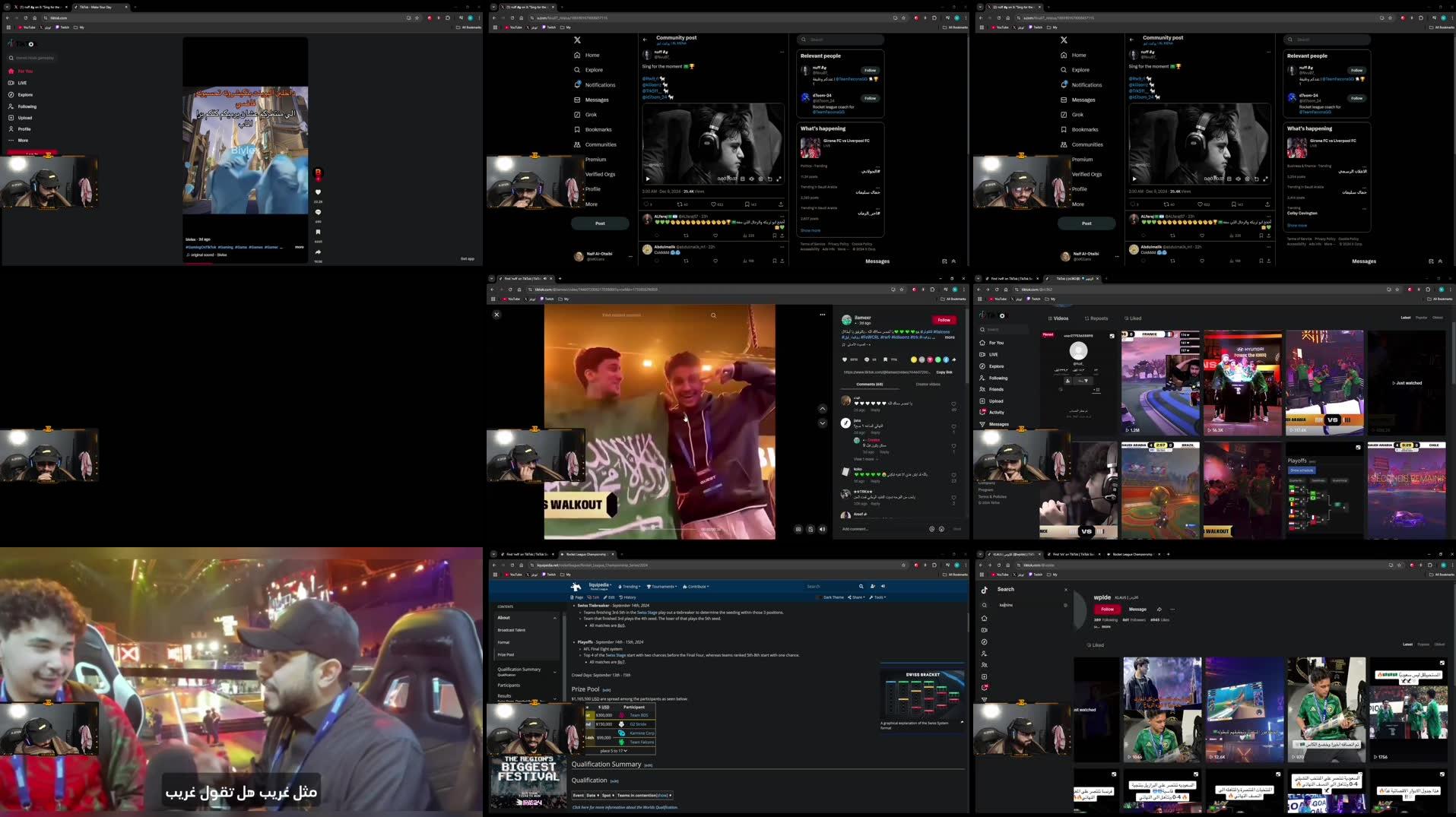
Task: Open the Swiss Bracket thumbnail image
Action: tap(921, 695)
